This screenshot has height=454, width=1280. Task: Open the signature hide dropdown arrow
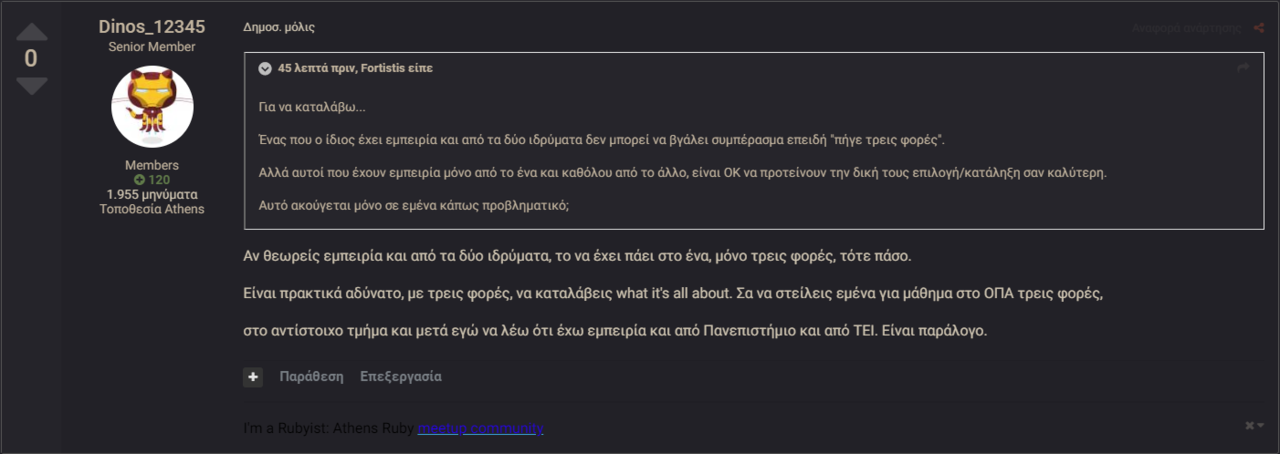tap(1261, 426)
